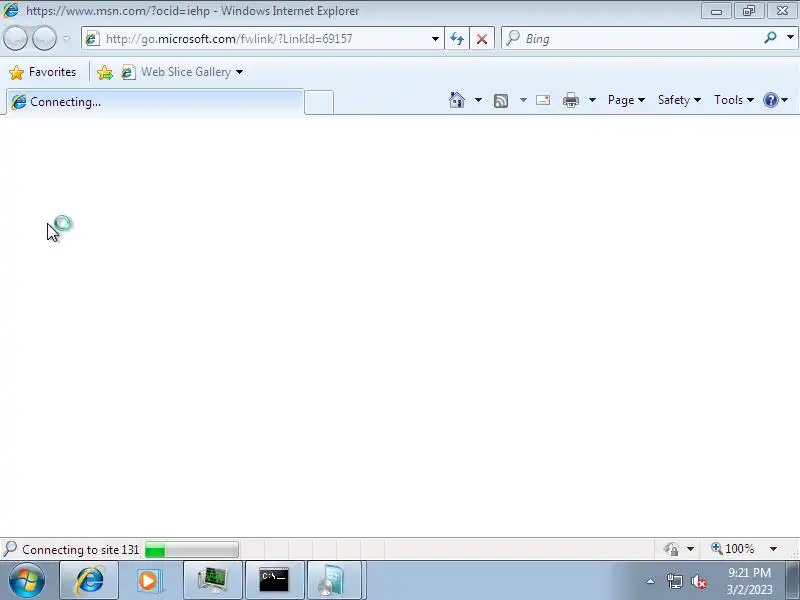The image size is (800, 600).
Task: Click the Back navigation button
Action: click(15, 38)
